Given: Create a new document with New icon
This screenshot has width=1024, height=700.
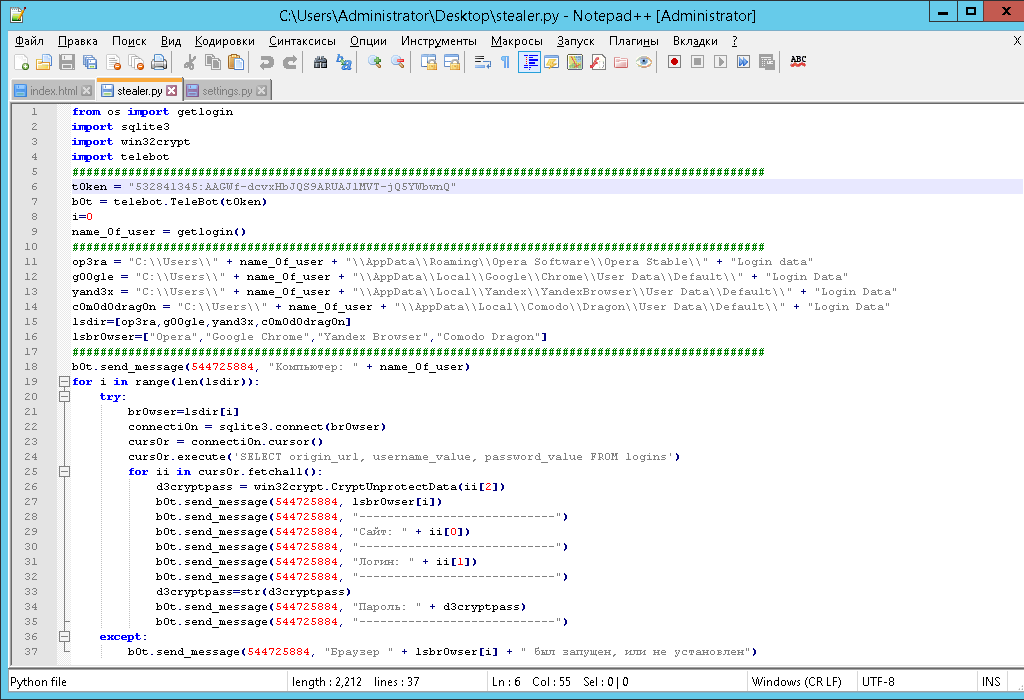Looking at the screenshot, I should [21, 62].
